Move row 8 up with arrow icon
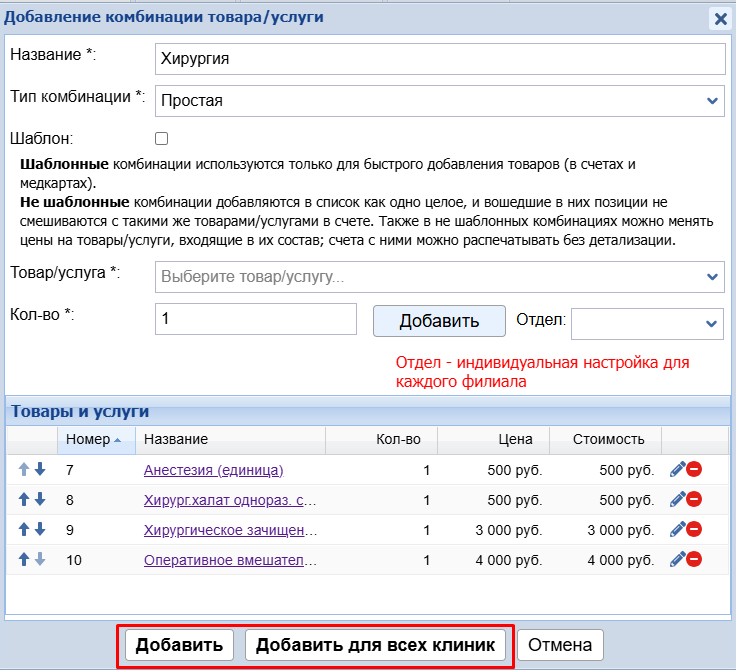The height and width of the screenshot is (670, 736). click(x=24, y=500)
